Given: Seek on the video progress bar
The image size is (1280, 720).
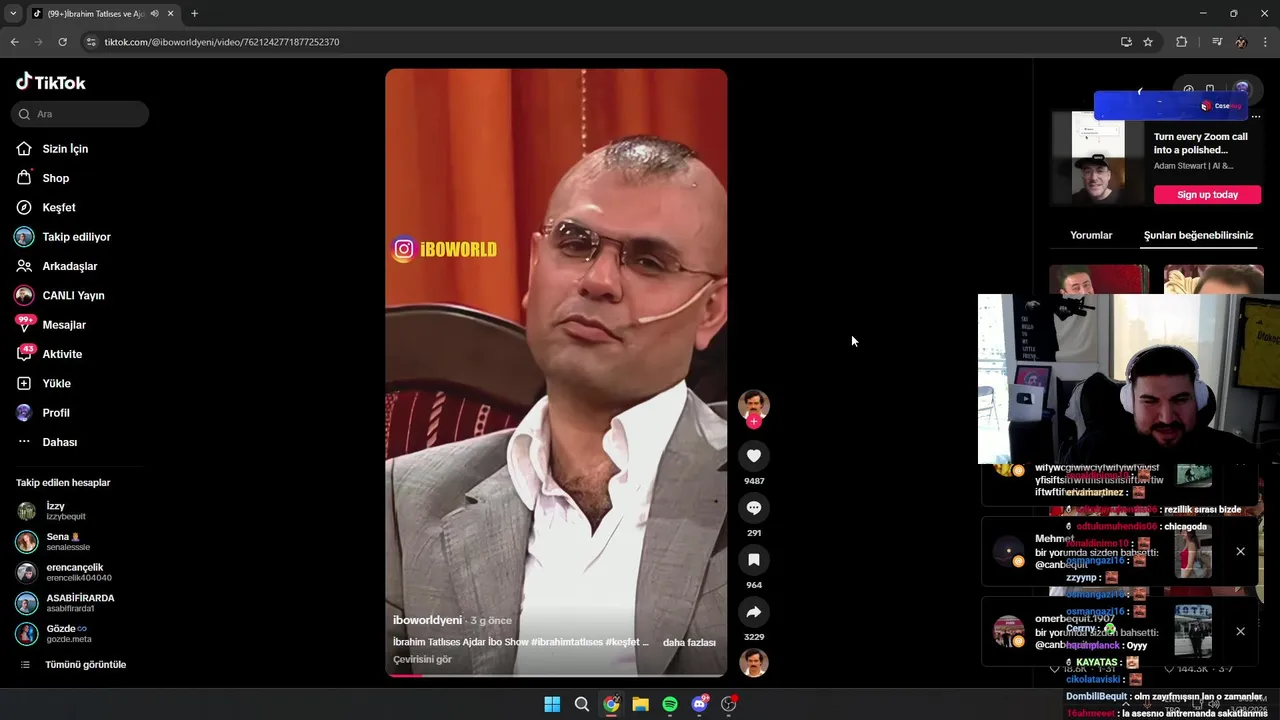Looking at the screenshot, I should (556, 676).
